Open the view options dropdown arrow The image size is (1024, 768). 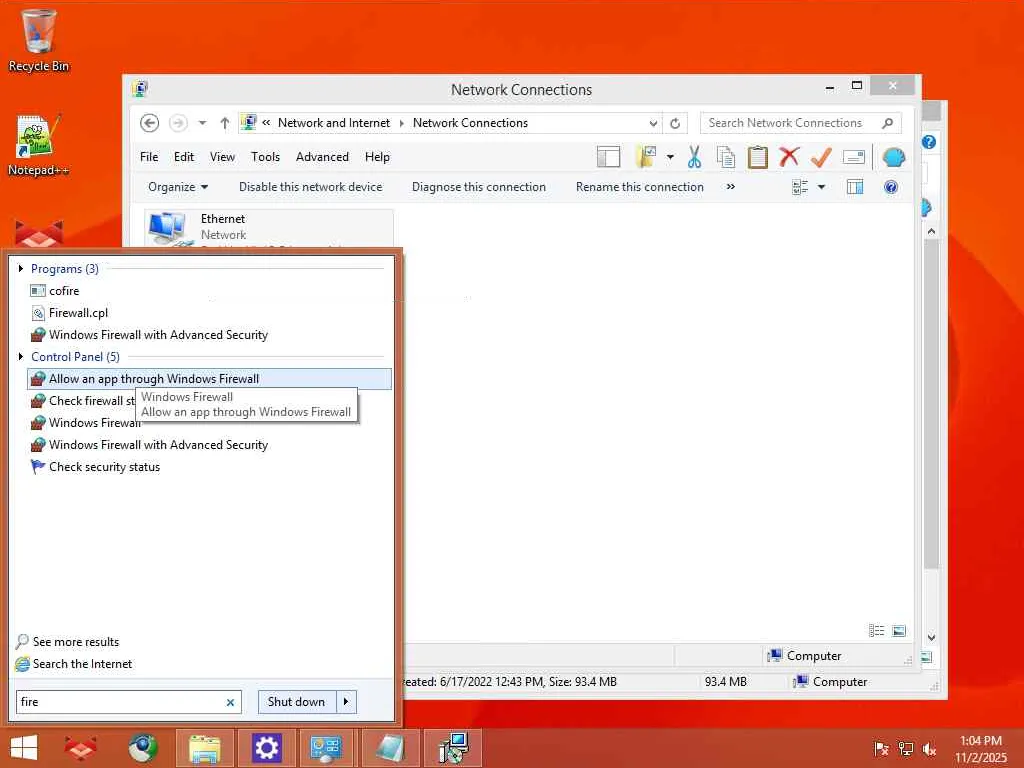(822, 187)
